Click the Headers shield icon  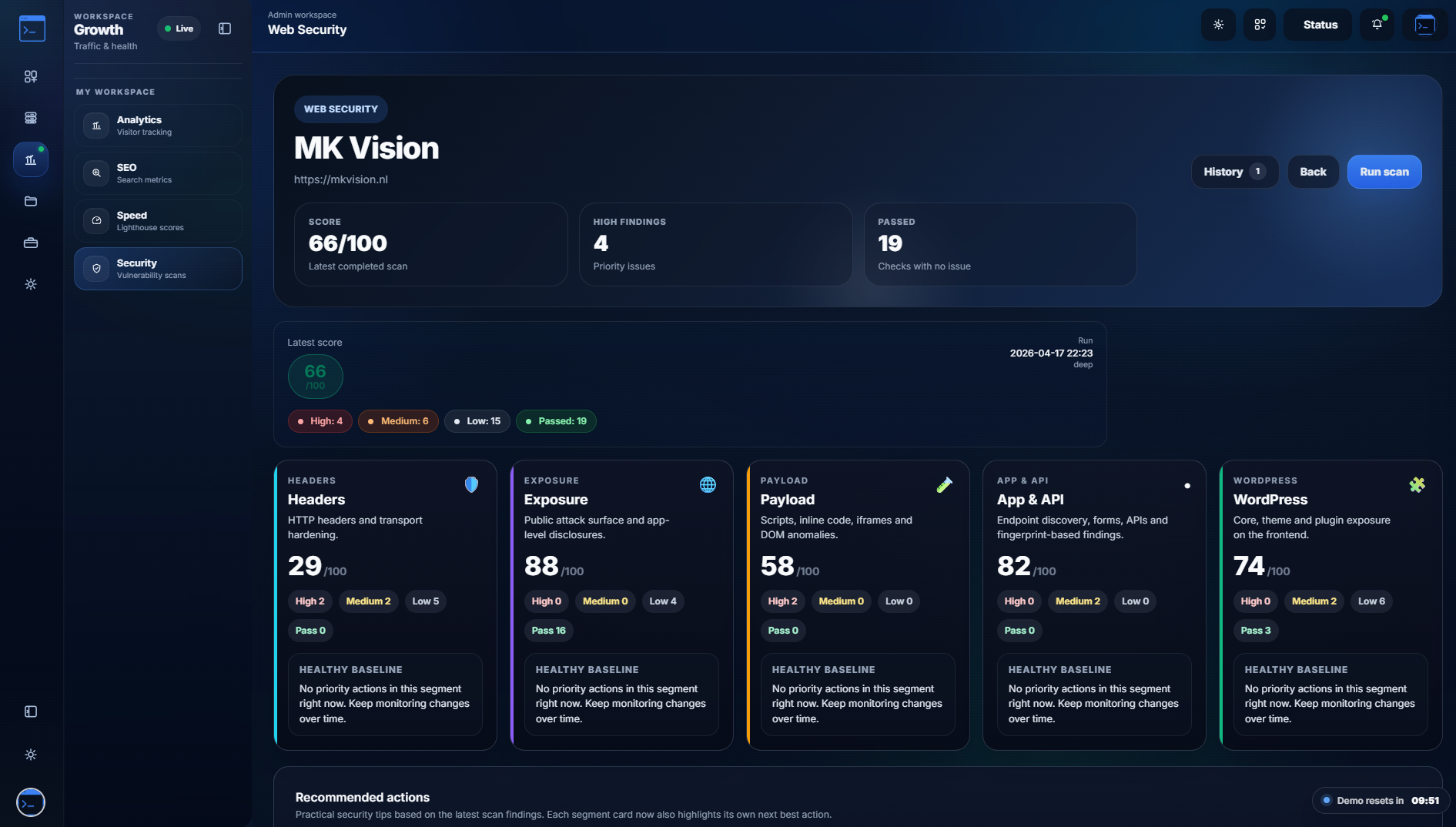click(x=471, y=484)
